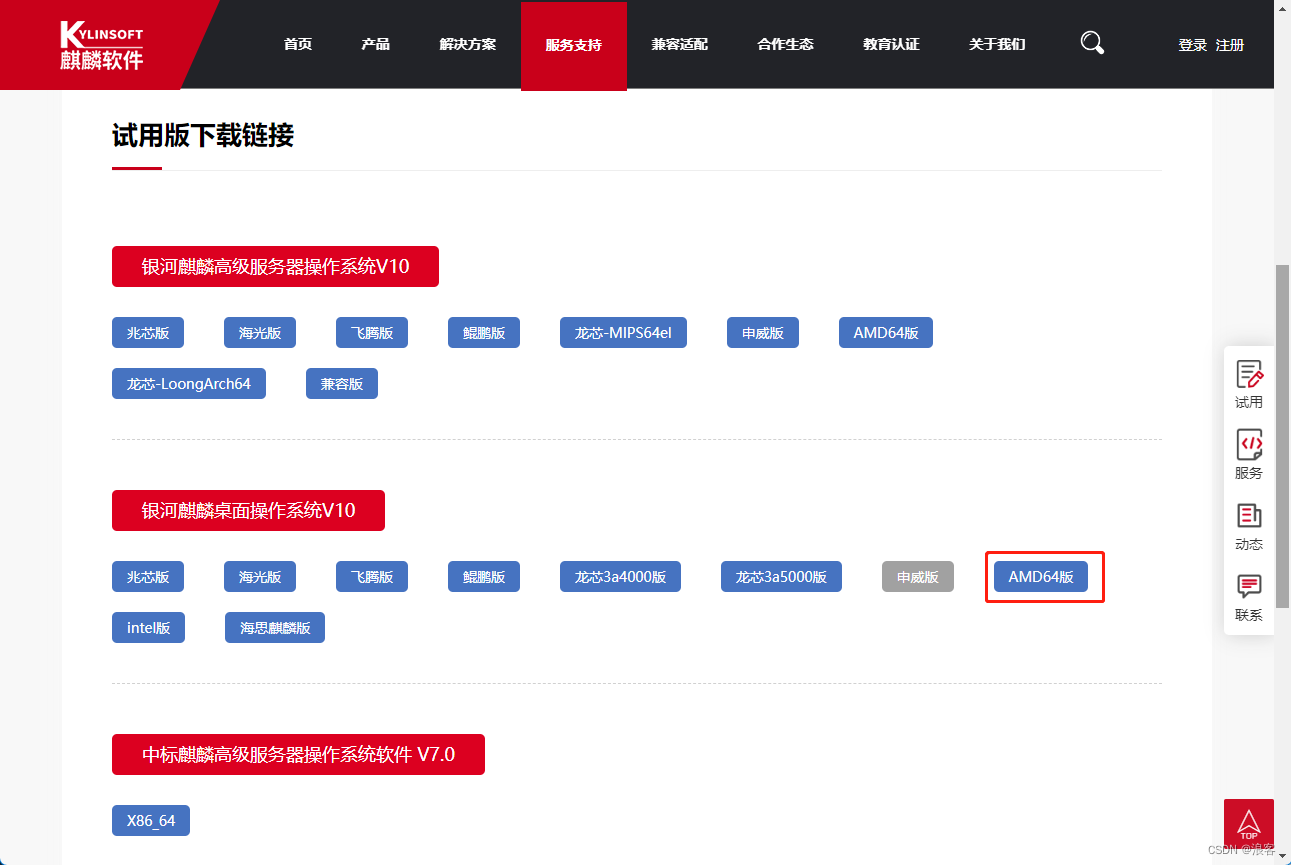Click the 海思麒麟版 button
The width and height of the screenshot is (1291, 865).
pos(275,628)
